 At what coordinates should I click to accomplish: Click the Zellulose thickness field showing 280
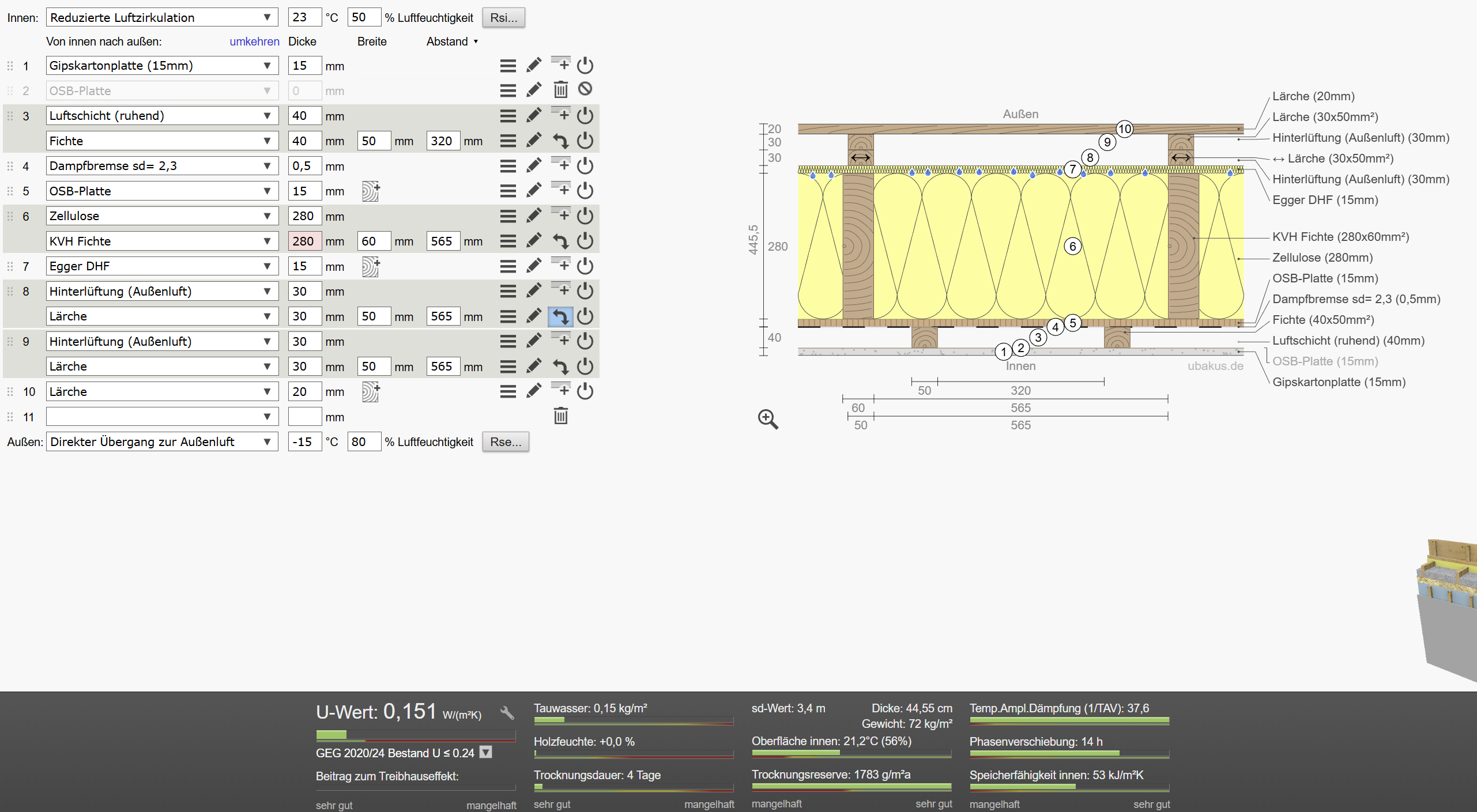(x=304, y=216)
